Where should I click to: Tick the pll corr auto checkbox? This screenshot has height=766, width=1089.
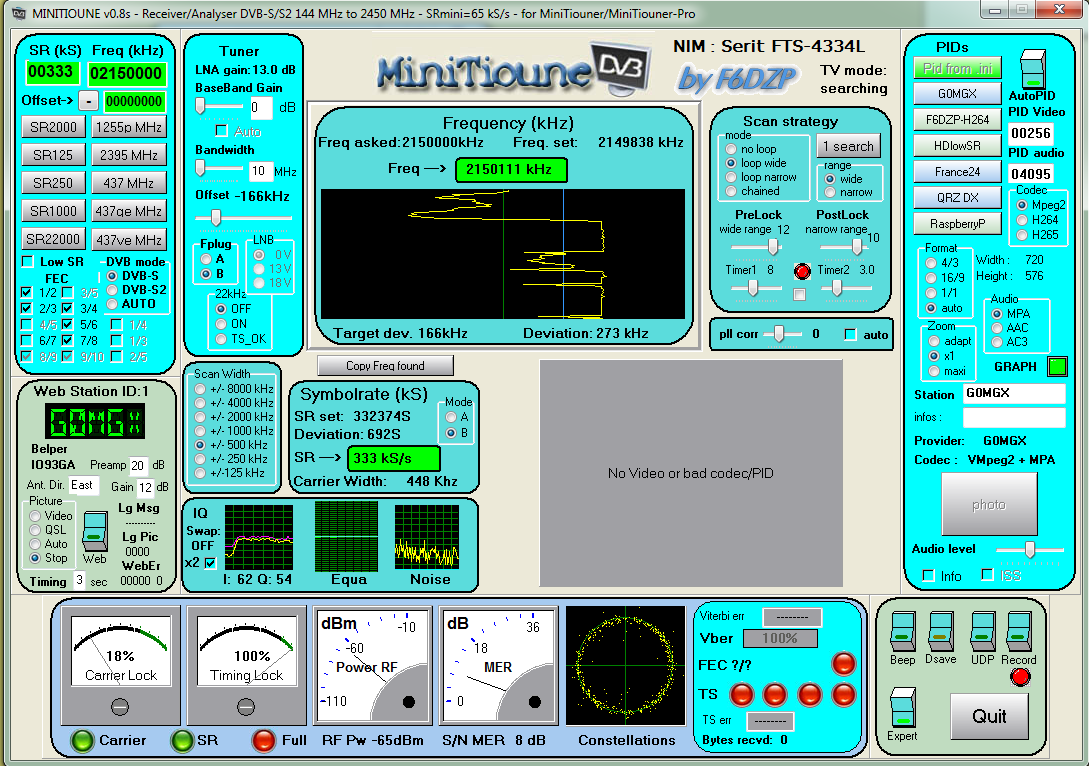click(x=850, y=335)
